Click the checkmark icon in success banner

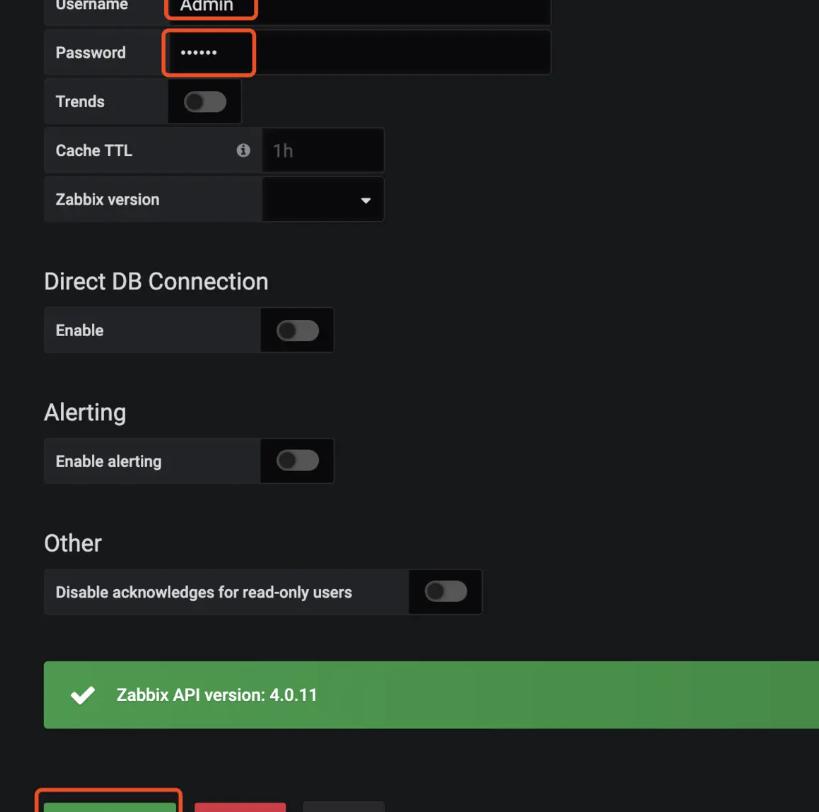click(83, 695)
